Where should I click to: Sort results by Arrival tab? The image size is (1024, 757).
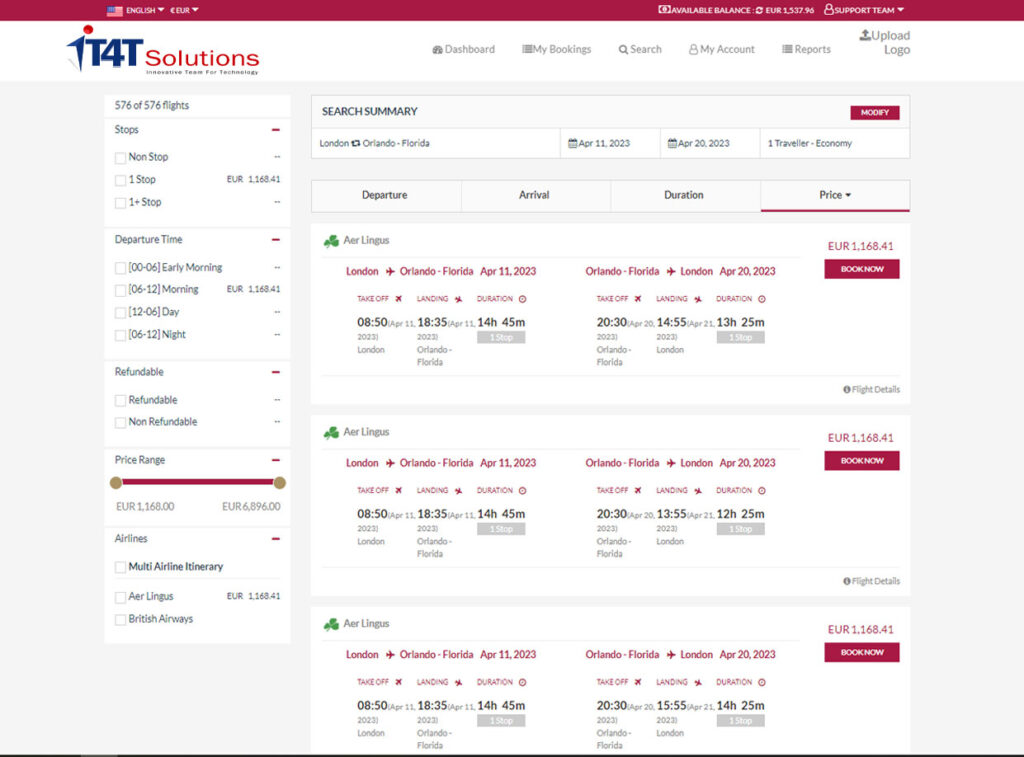tap(536, 195)
